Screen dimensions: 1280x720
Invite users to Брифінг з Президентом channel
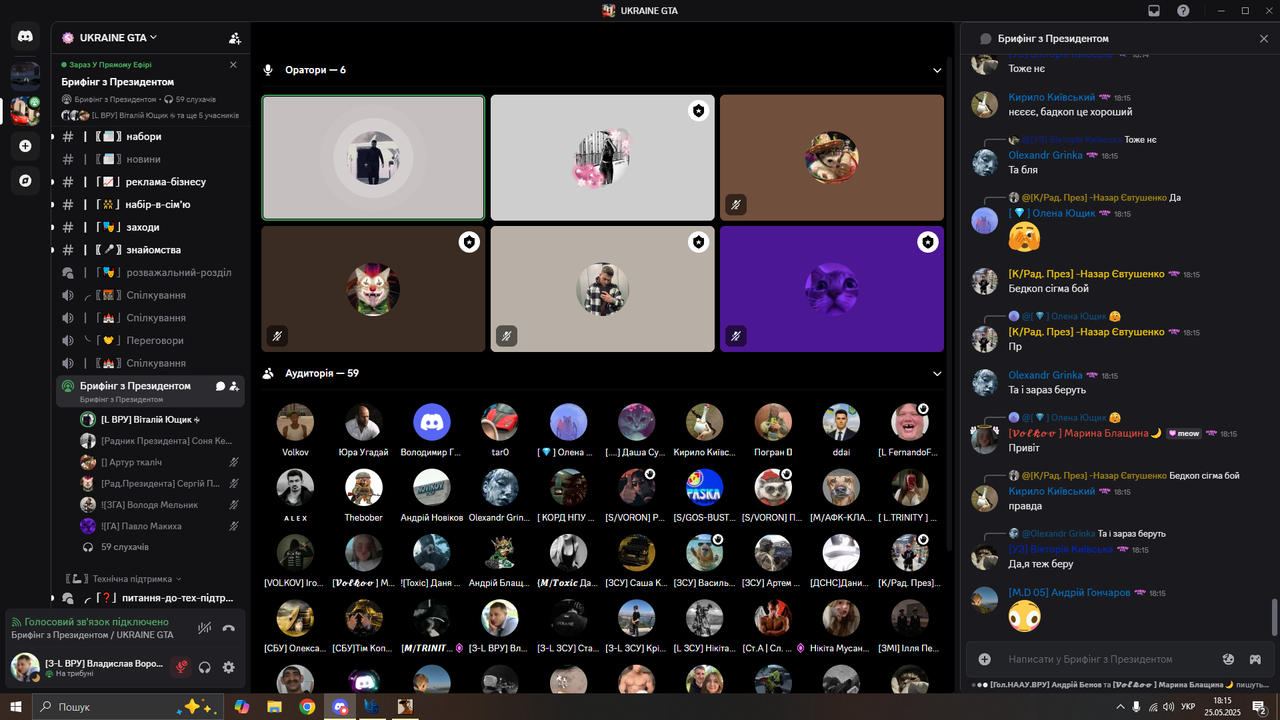234,386
